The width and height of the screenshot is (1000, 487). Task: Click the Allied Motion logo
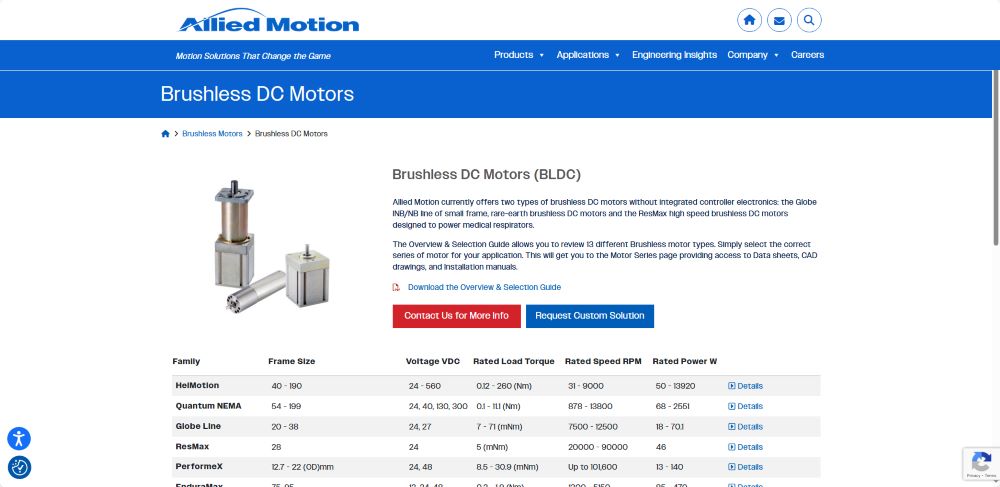(x=268, y=20)
